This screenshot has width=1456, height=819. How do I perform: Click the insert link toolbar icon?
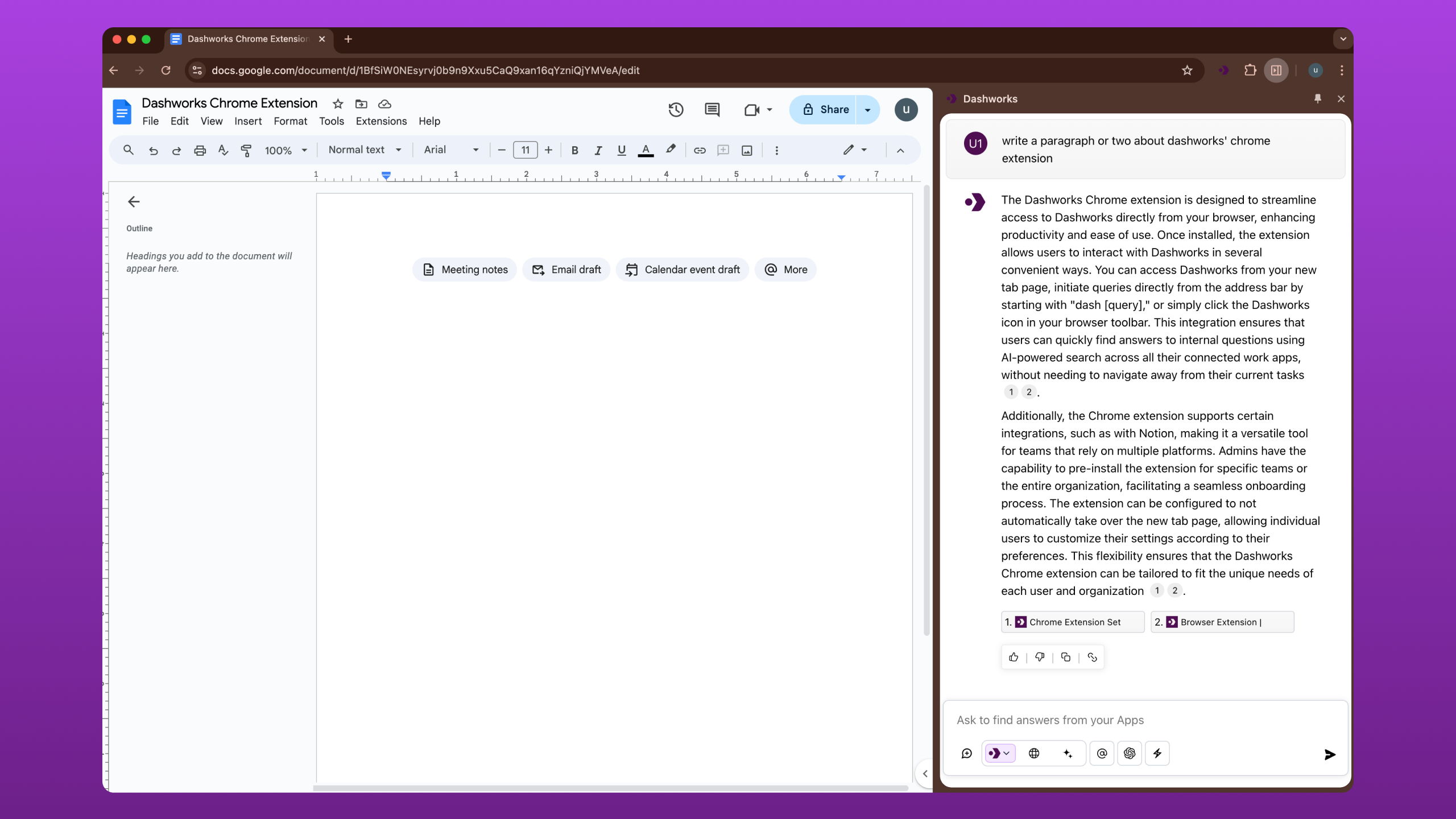click(x=700, y=150)
